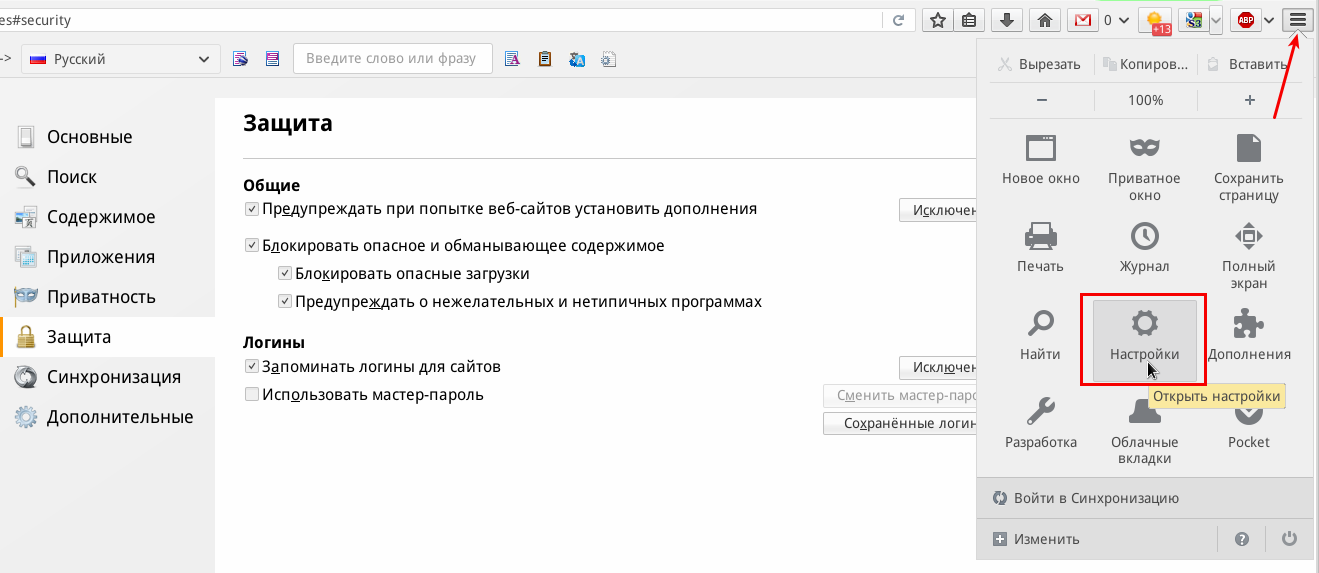The height and width of the screenshot is (573, 1319).
Task: Expand the Gmail counter dropdown arrow
Action: pos(1123,20)
